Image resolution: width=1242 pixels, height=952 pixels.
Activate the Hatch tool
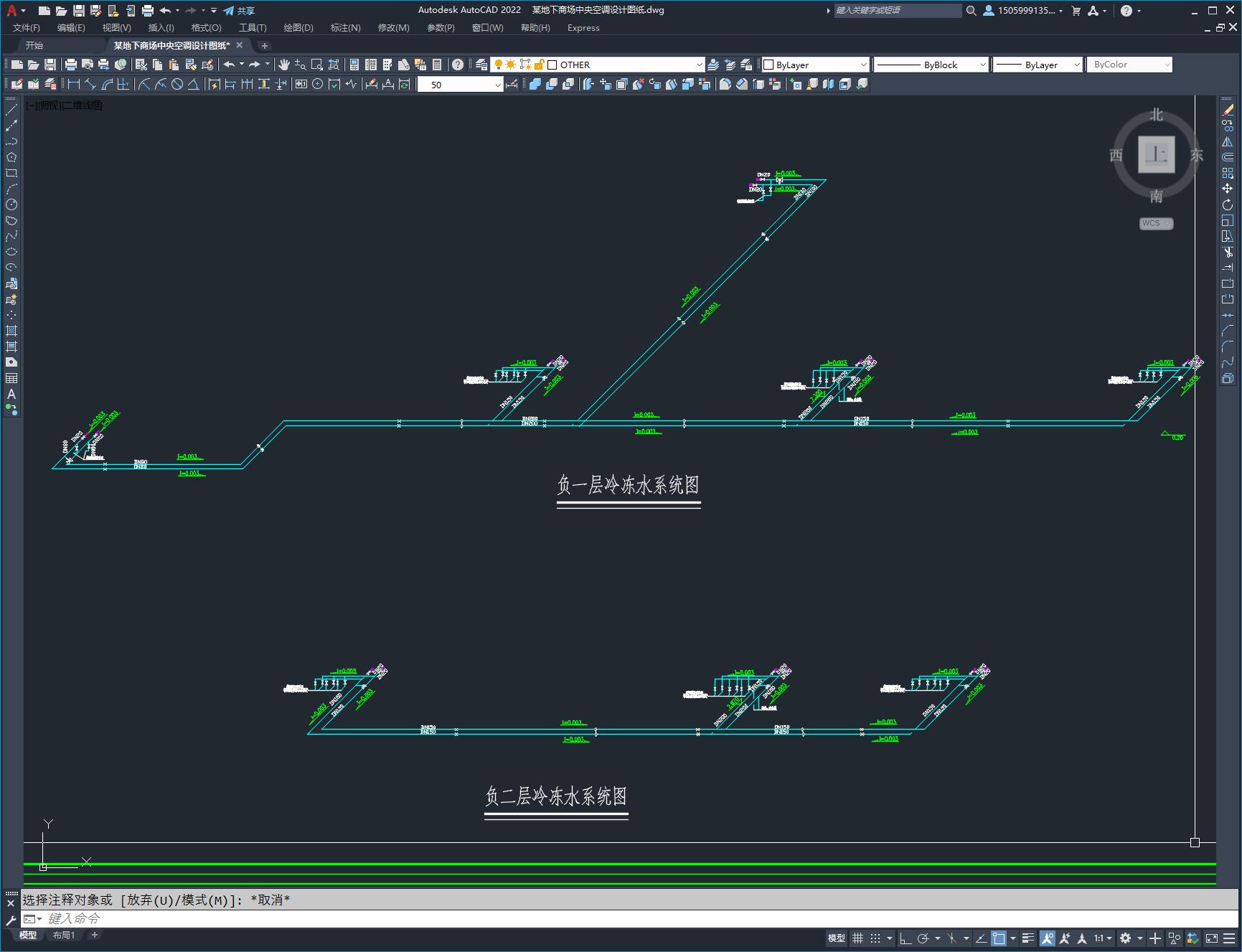click(11, 331)
